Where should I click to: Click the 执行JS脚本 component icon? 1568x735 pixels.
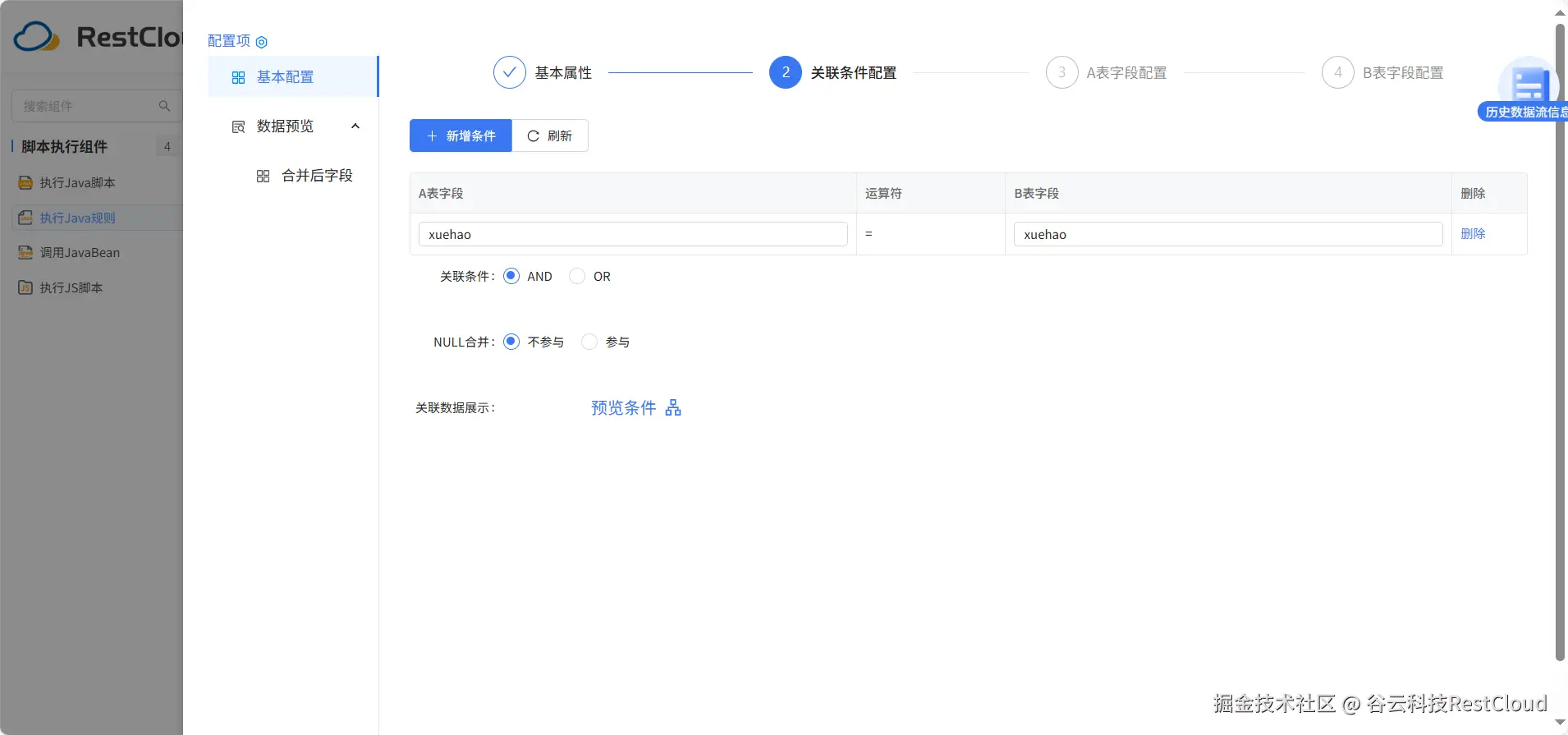point(25,287)
